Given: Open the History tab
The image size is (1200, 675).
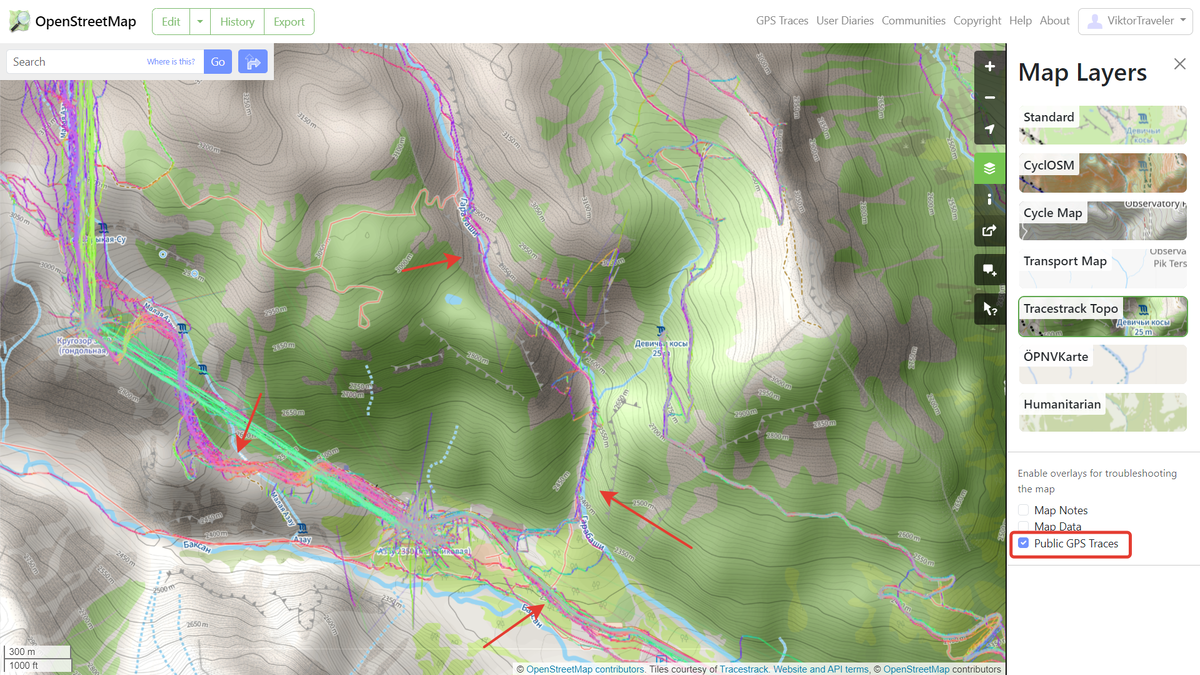Looking at the screenshot, I should 238,21.
